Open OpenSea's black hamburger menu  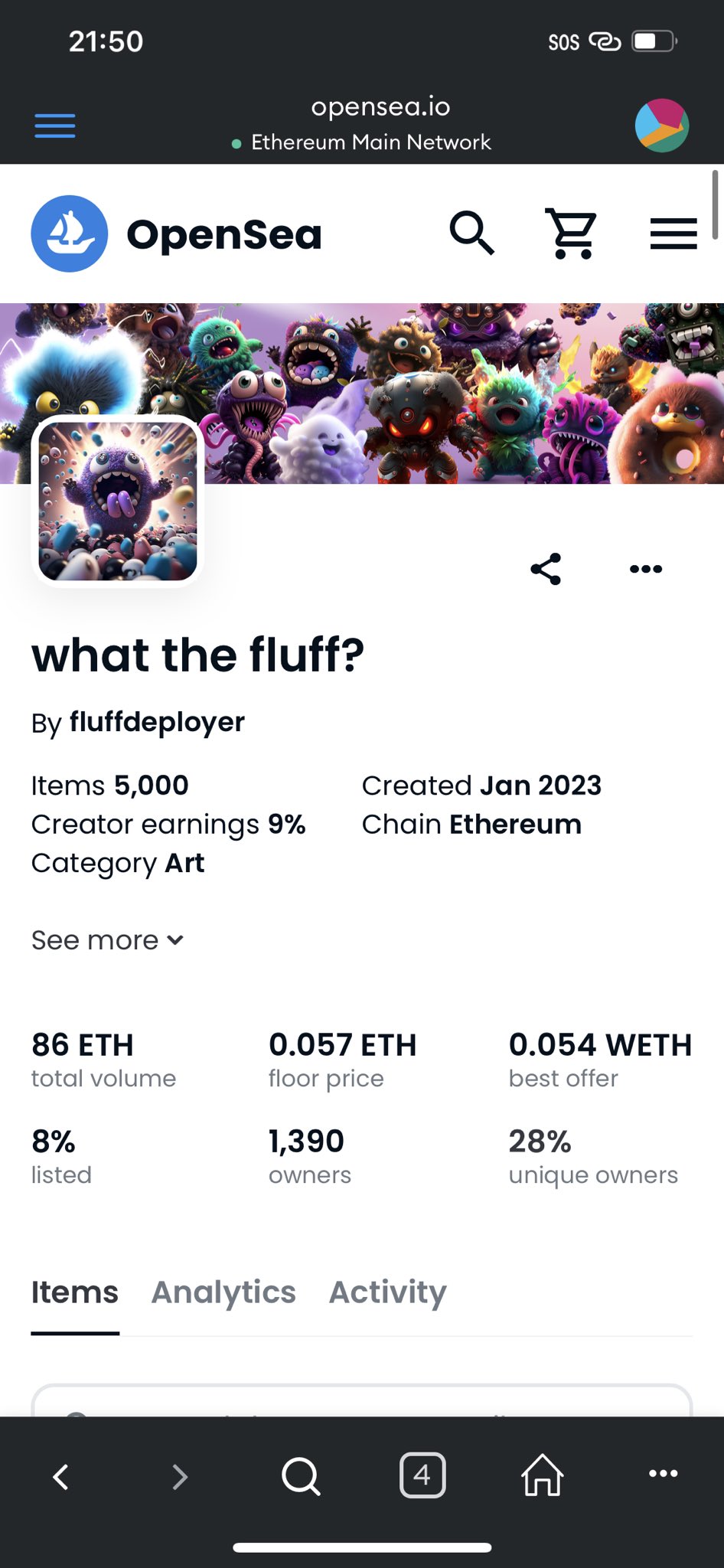673,234
